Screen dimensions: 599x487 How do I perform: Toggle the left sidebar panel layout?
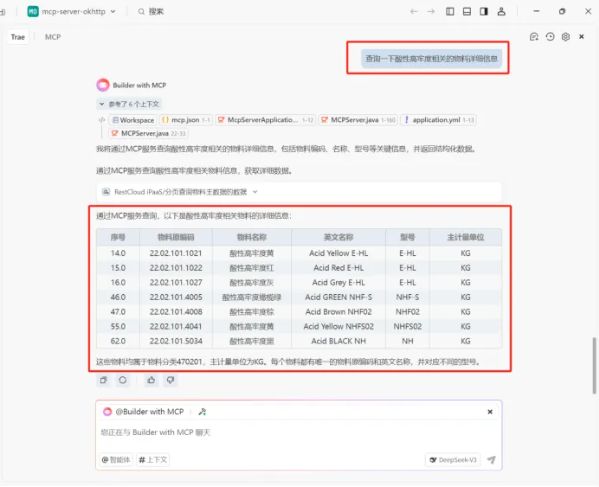[450, 11]
